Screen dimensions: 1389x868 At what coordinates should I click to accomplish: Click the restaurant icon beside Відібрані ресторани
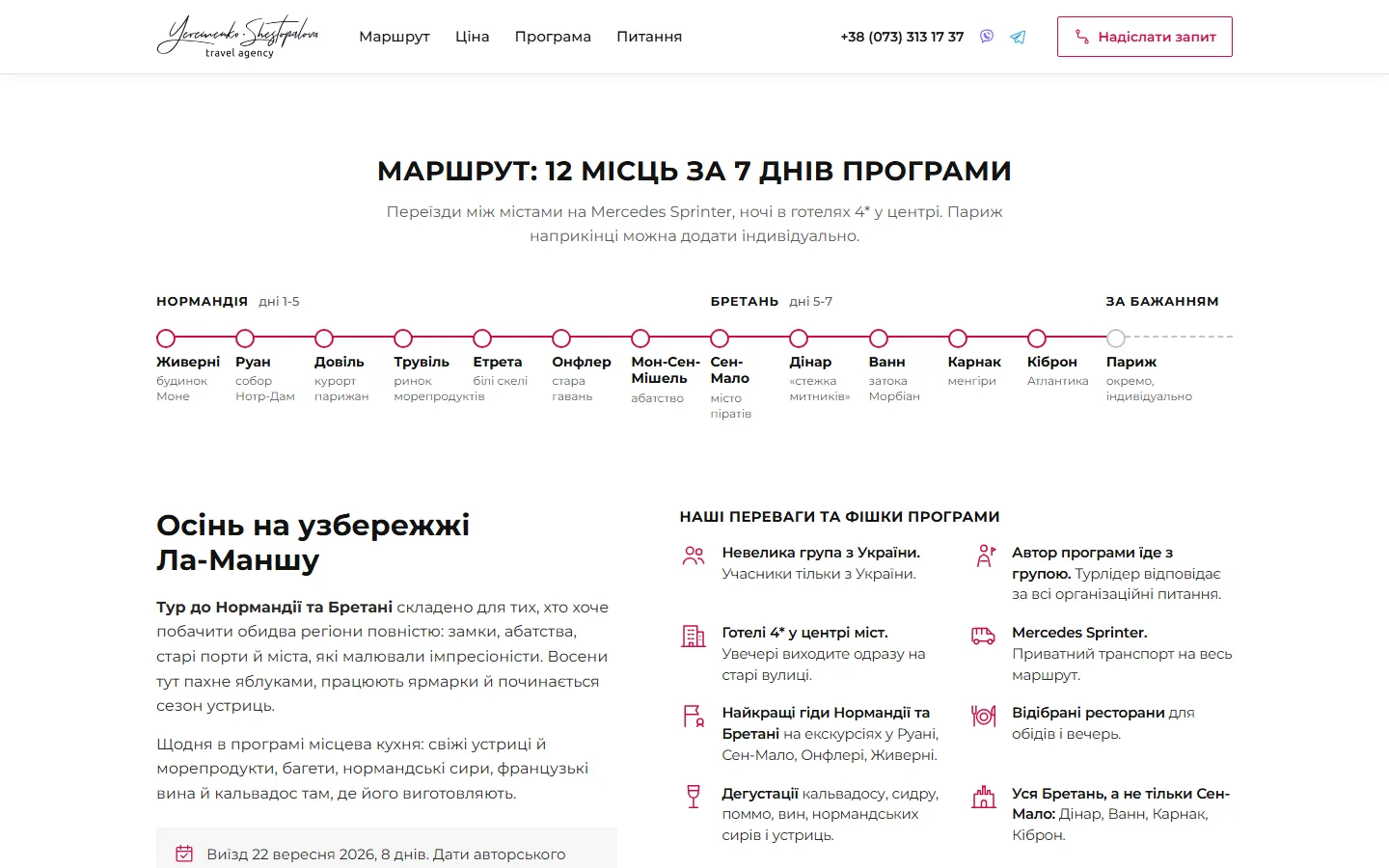pos(984,717)
